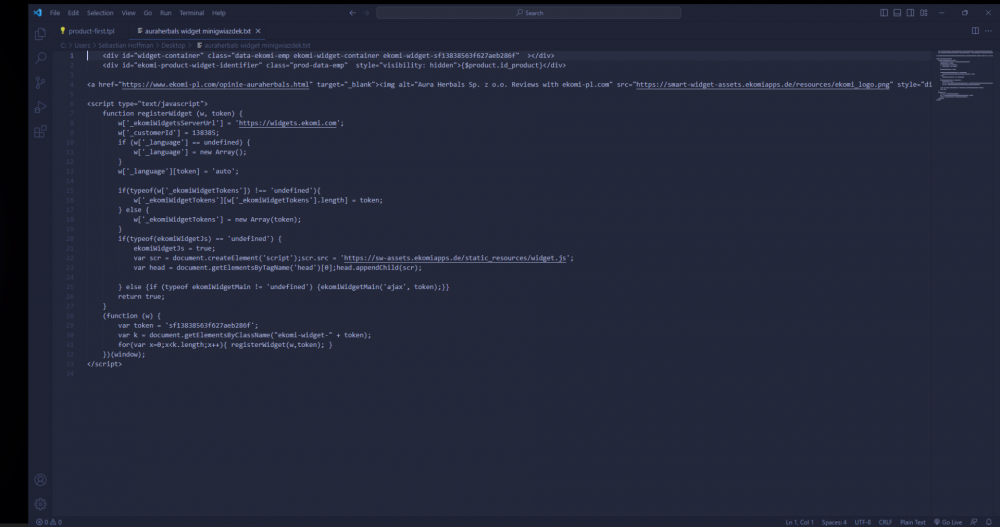Open More Actions ellipsis for editor
Image resolution: width=1000 pixels, height=527 pixels.
click(989, 31)
